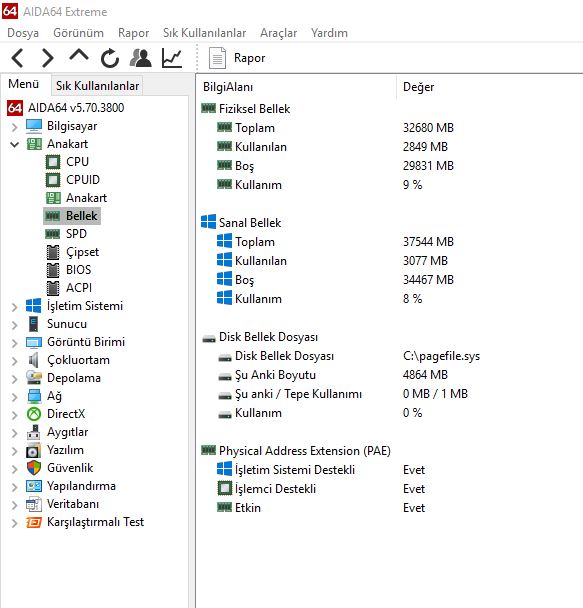
Task: Select the İşletim Sistemi tree label
Action: click(85, 306)
